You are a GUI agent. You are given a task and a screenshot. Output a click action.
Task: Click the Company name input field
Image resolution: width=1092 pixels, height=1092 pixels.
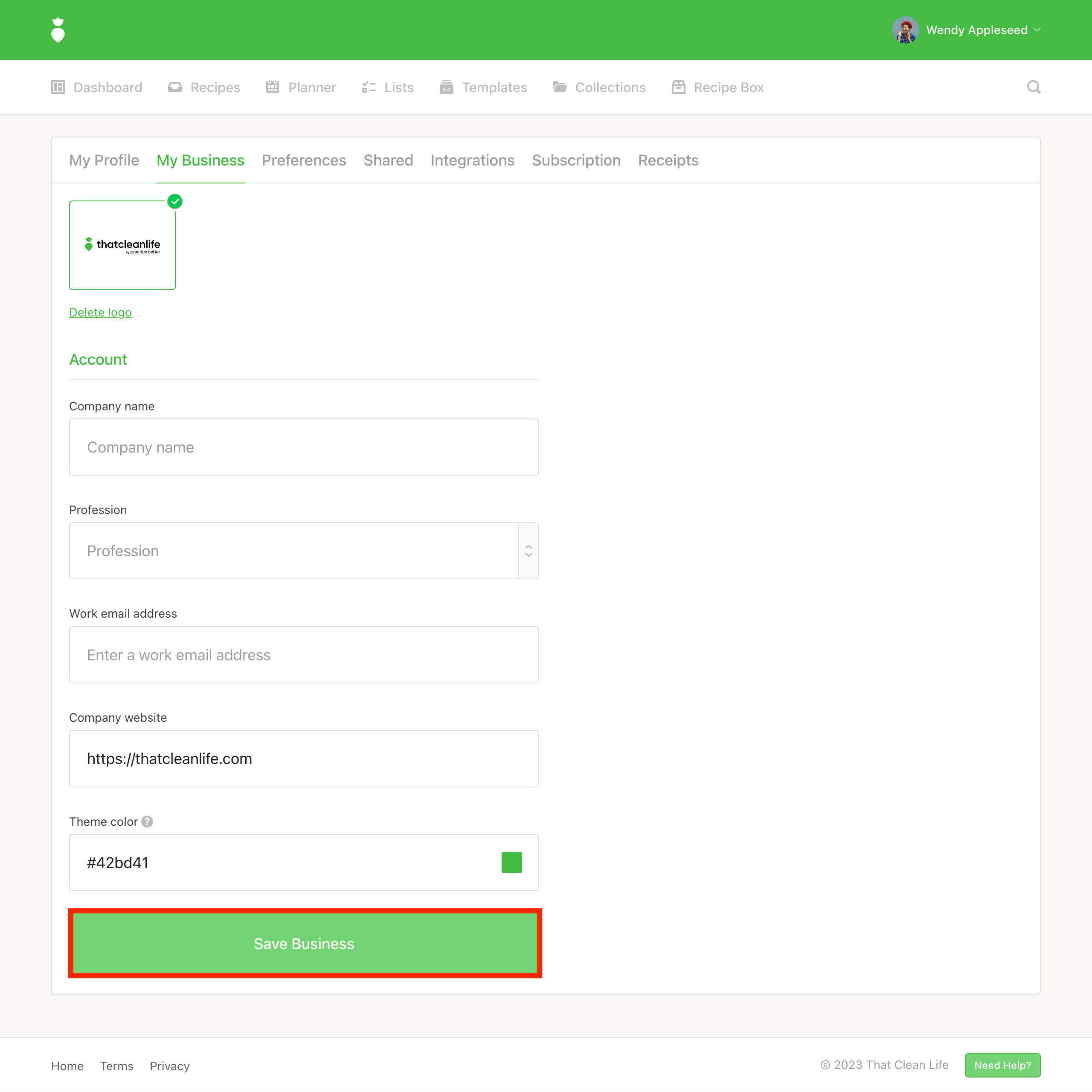(x=304, y=447)
